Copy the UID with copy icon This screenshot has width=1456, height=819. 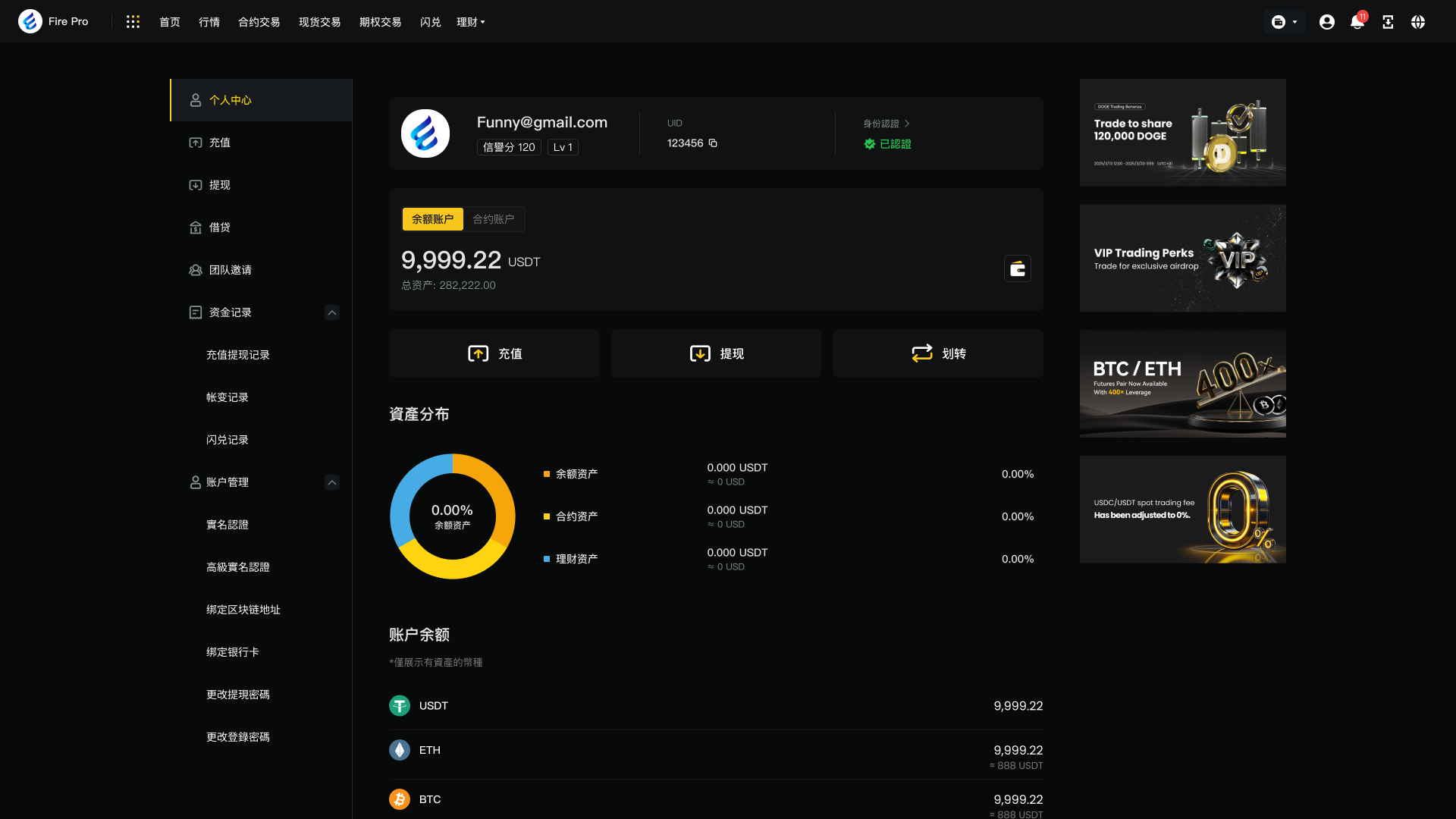pyautogui.click(x=713, y=143)
